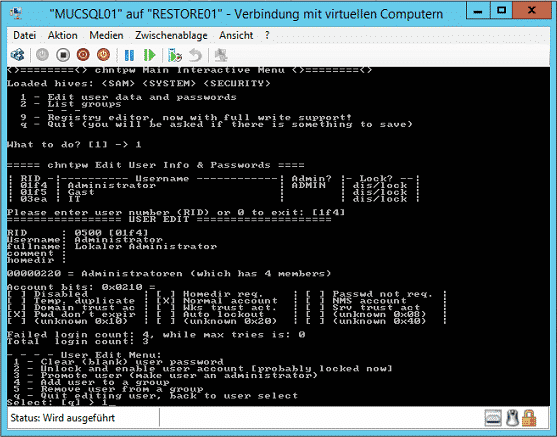Revert the VM with the undo arrow icon
Image resolution: width=557 pixels, height=437 pixels.
(x=195, y=55)
